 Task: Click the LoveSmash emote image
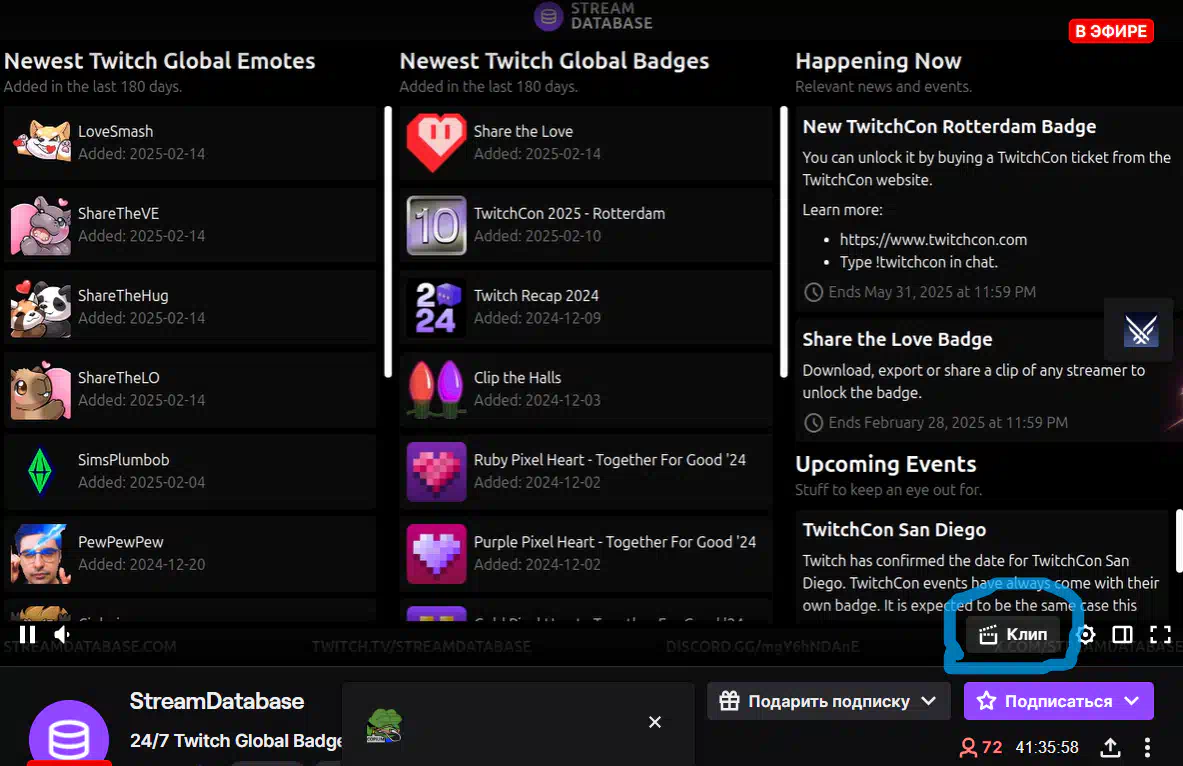(41, 141)
